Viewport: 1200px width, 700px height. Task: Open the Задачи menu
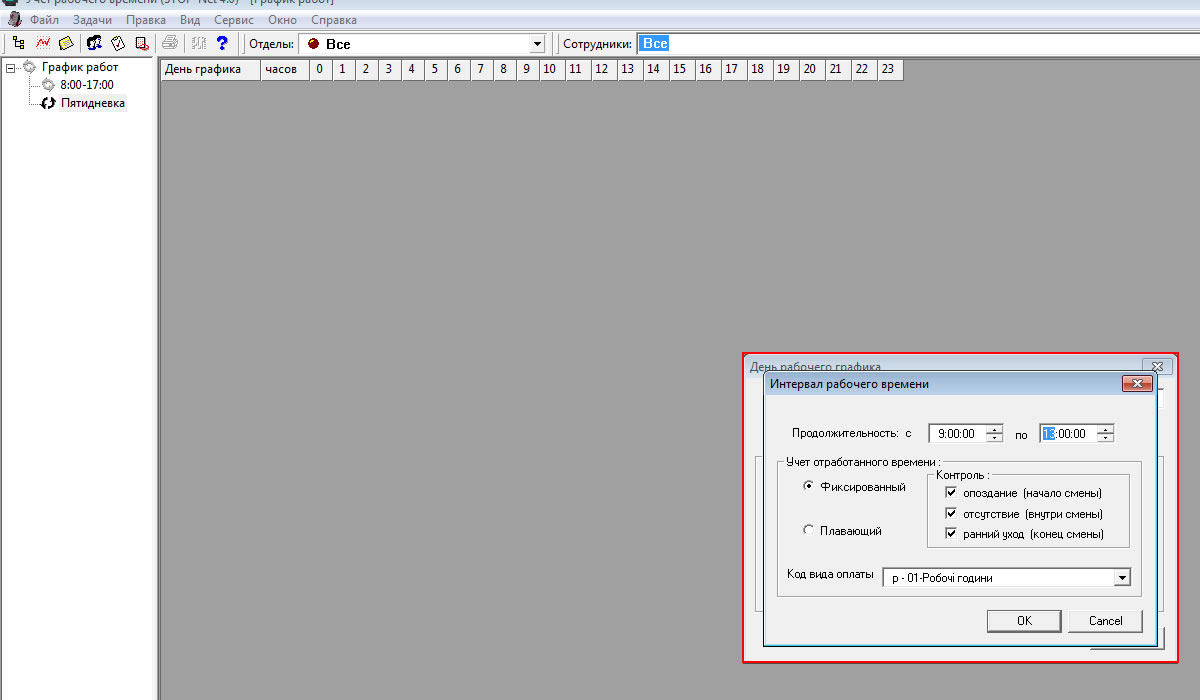pyautogui.click(x=92, y=20)
